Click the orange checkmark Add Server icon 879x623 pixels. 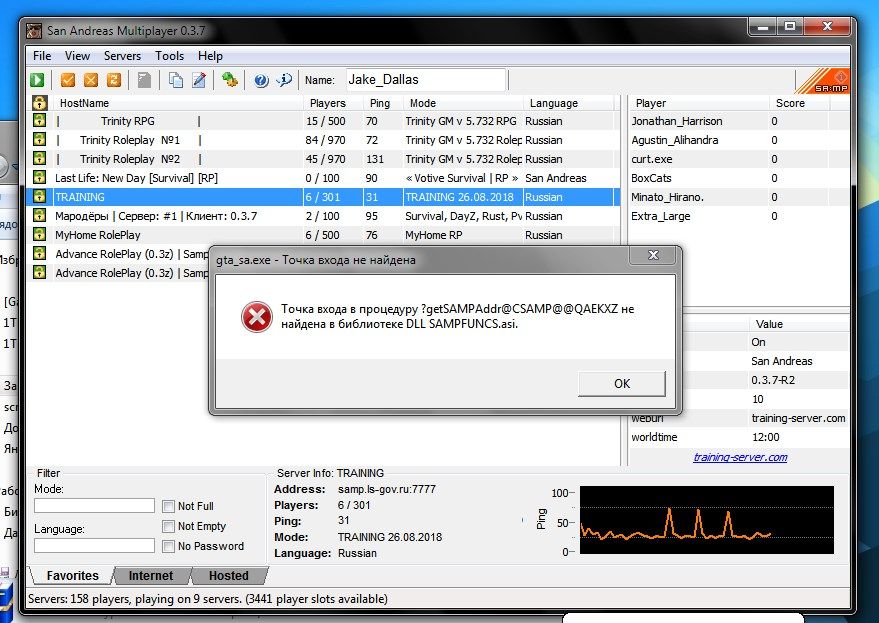[68, 80]
